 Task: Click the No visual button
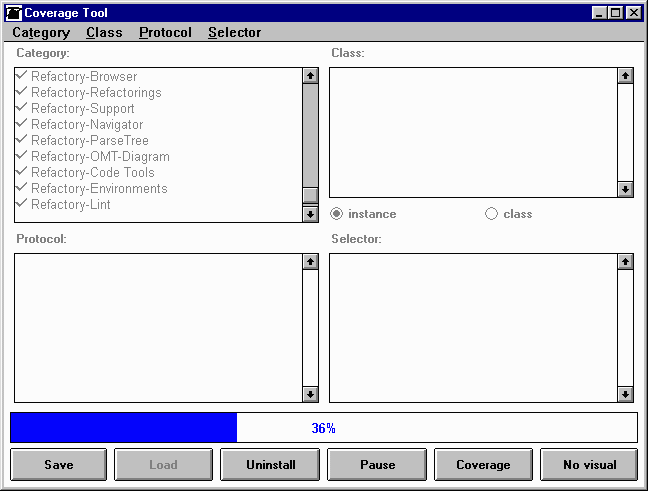pos(589,465)
